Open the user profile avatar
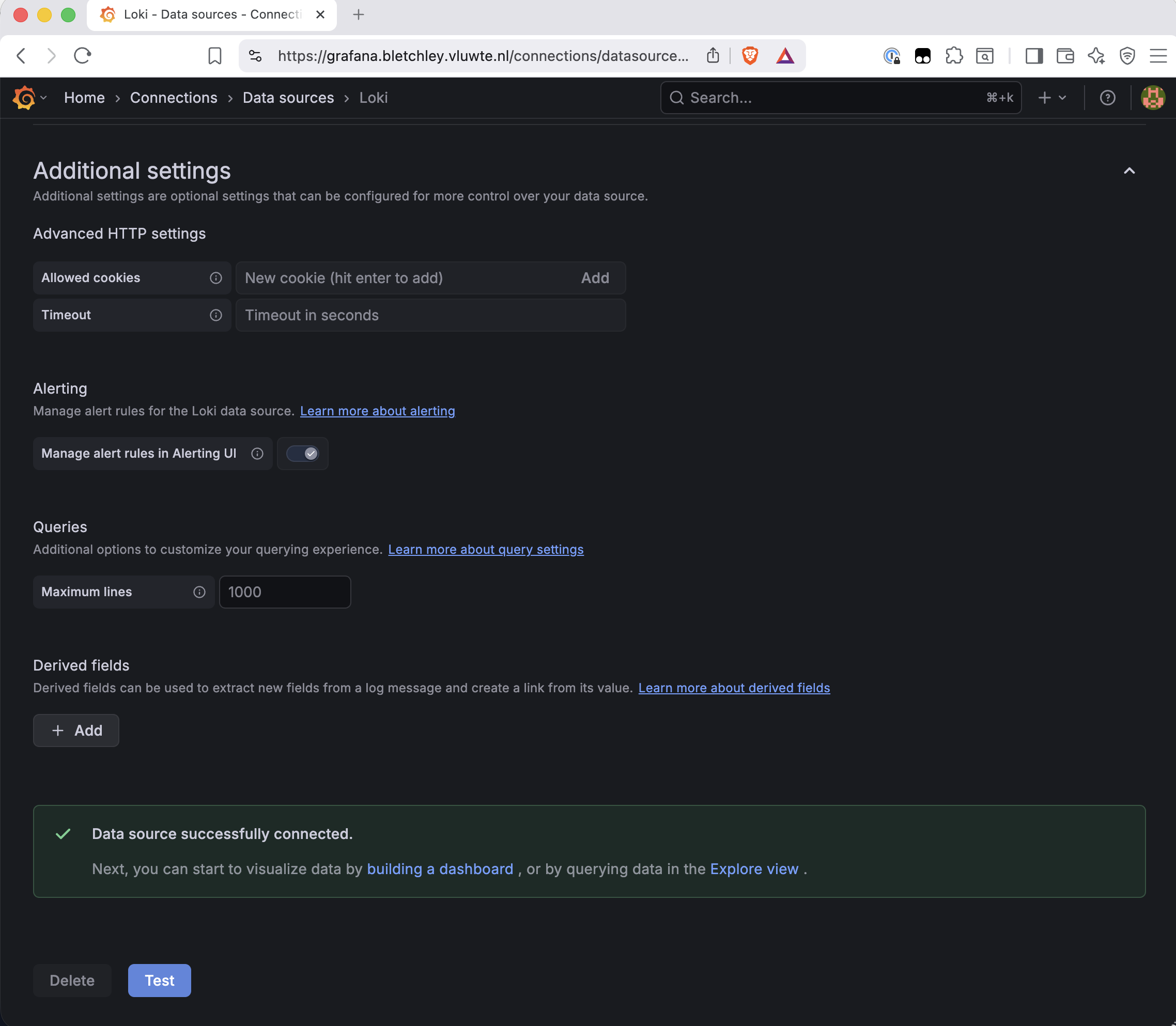Viewport: 1176px width, 1026px height. 1153,98
